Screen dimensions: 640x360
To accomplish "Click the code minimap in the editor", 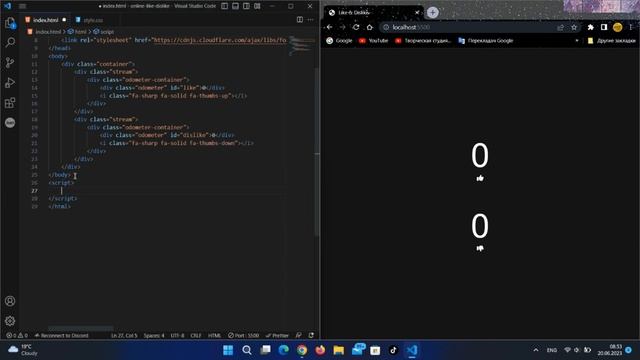I will [302, 45].
